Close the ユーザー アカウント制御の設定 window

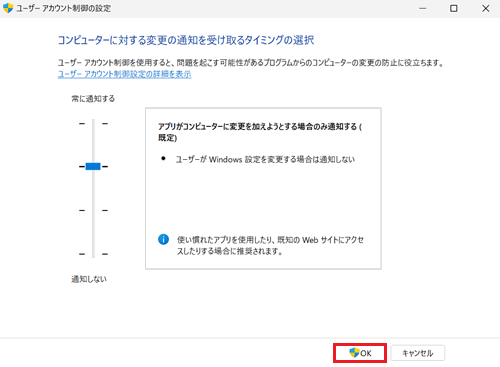pos(486,8)
